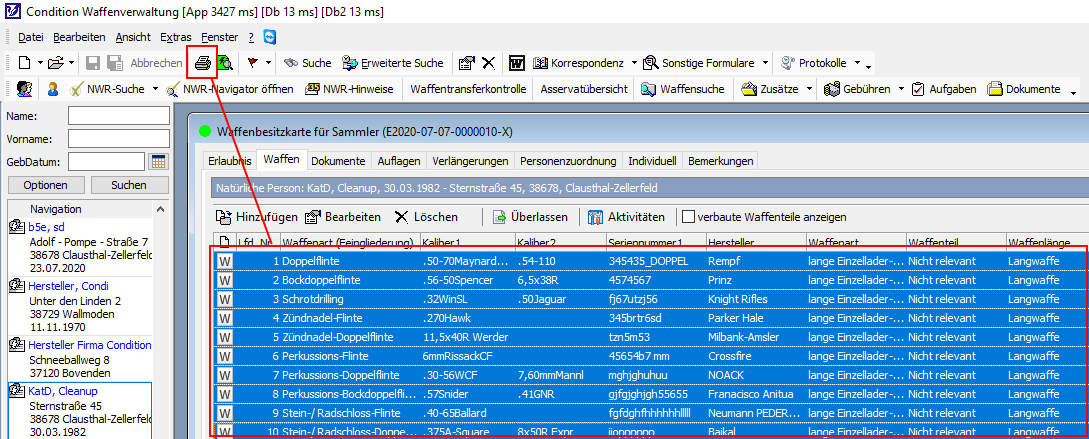Click Löschen to delete the weapon entry

(x=426, y=217)
